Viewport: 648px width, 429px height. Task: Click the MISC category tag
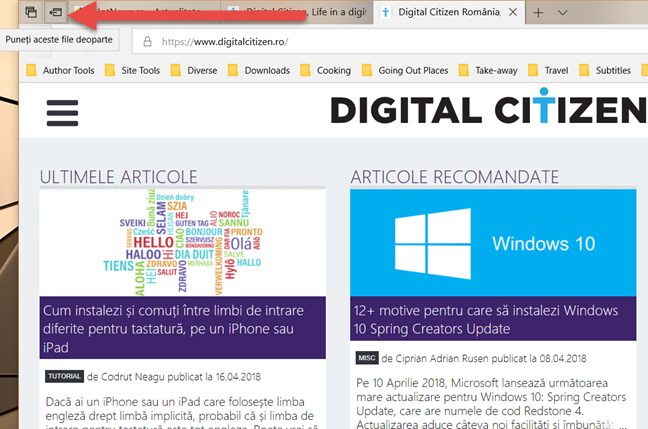coord(367,358)
